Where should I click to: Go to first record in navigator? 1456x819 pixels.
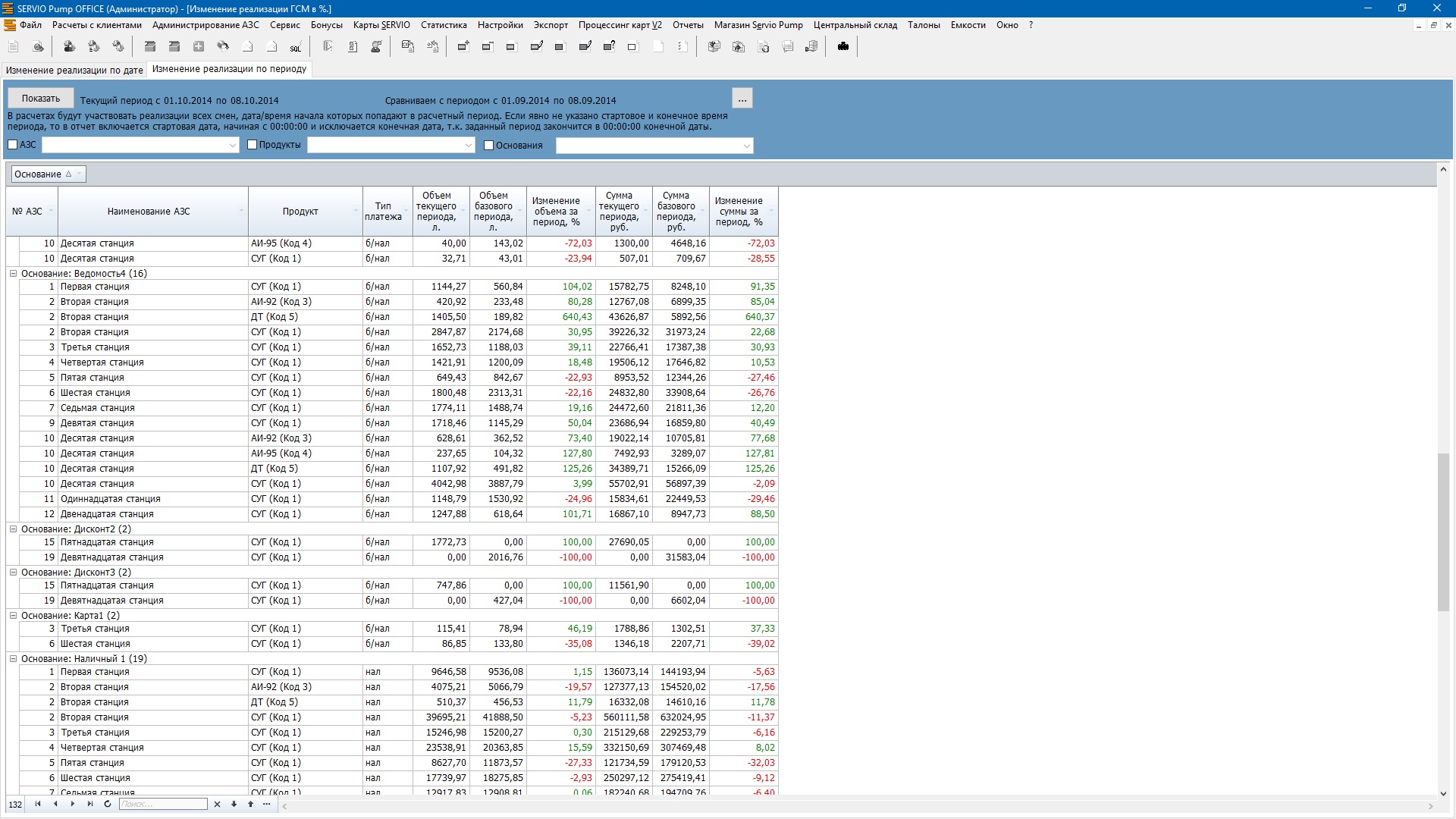pyautogui.click(x=38, y=805)
